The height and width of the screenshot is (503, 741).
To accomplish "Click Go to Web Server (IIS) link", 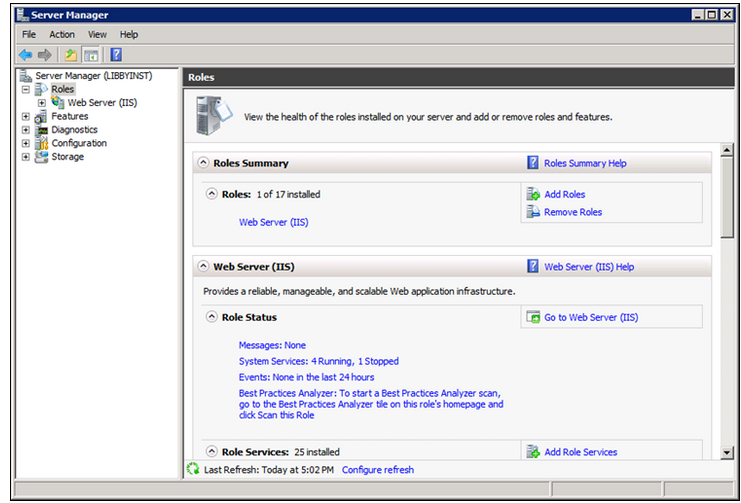I will pos(590,318).
